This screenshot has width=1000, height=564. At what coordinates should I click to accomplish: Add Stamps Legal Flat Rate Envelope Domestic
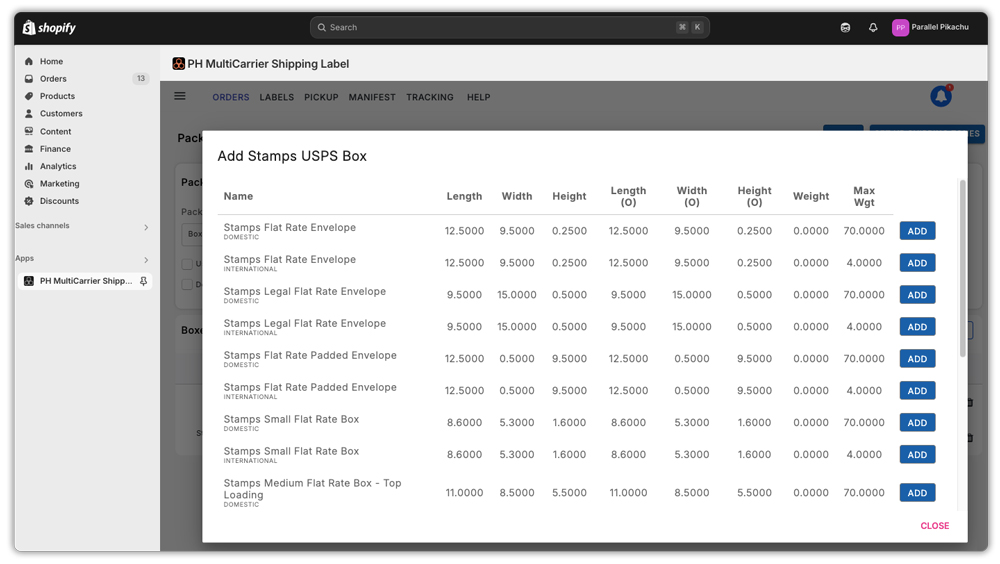pyautogui.click(x=917, y=295)
